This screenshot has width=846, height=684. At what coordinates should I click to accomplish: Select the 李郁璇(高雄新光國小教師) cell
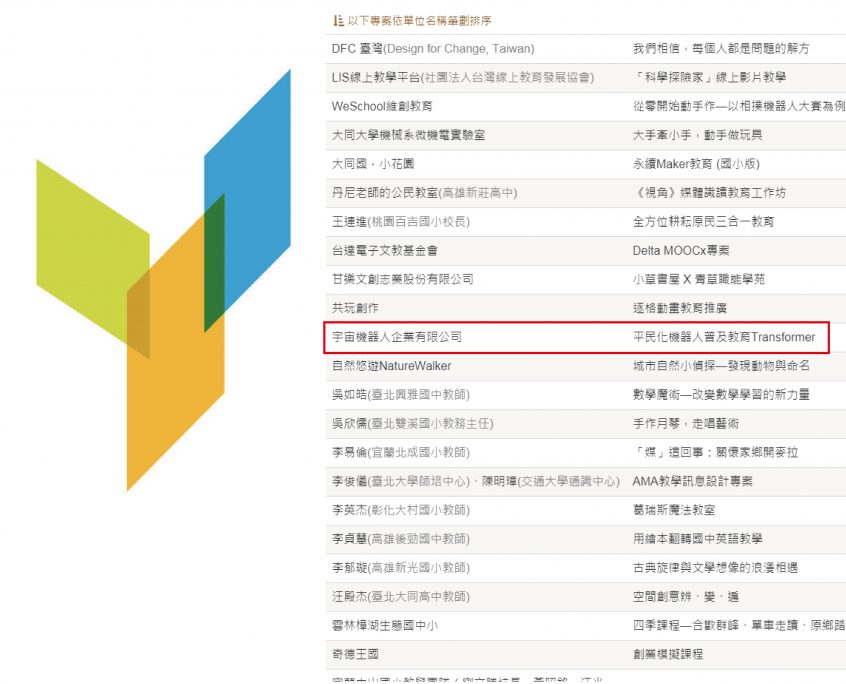(400, 568)
